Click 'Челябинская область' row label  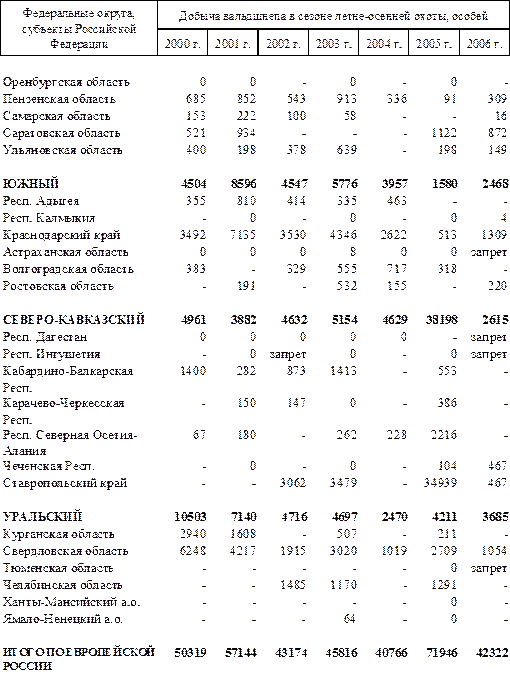click(x=62, y=585)
